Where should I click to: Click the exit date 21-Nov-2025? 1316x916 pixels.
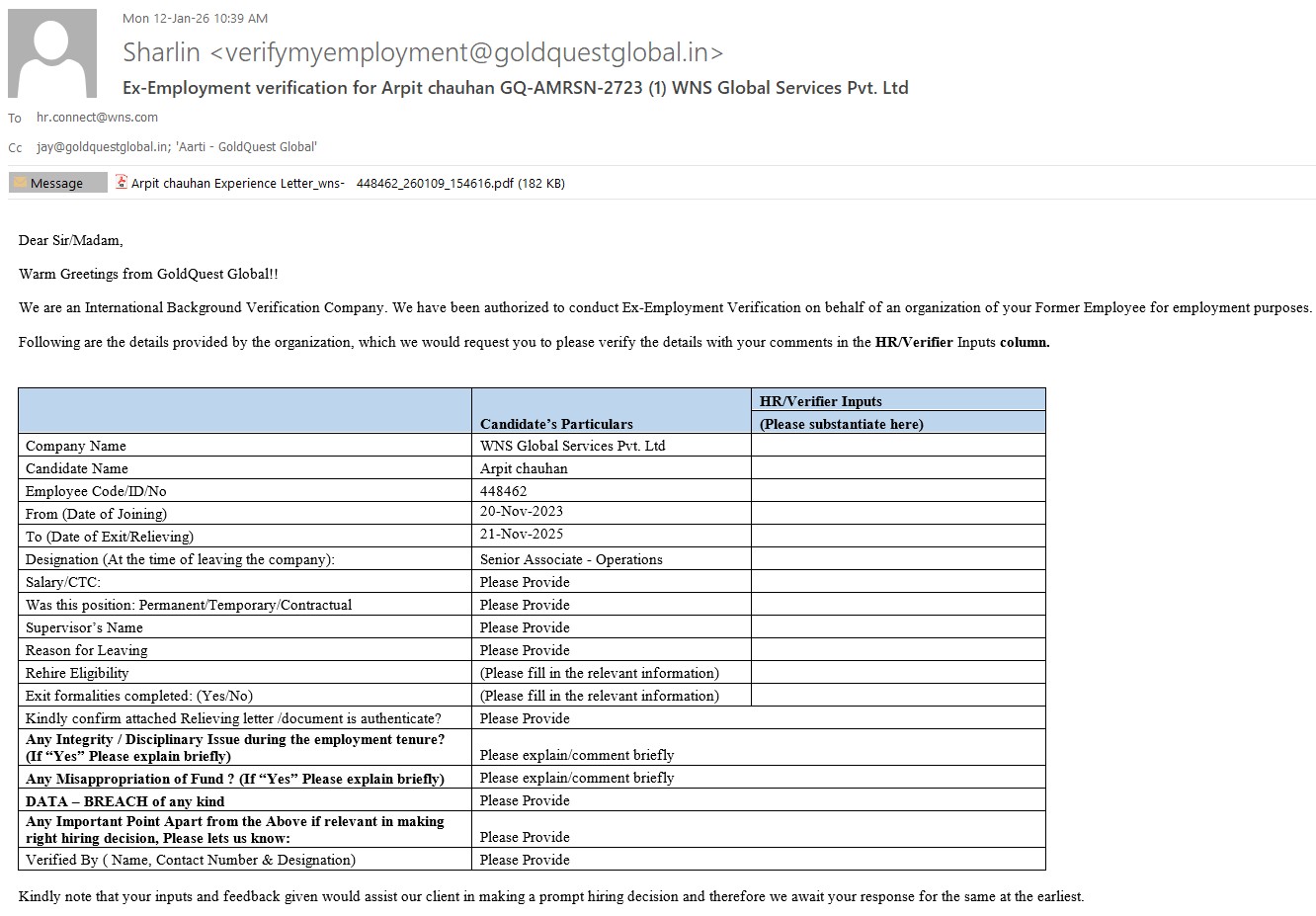click(x=522, y=534)
